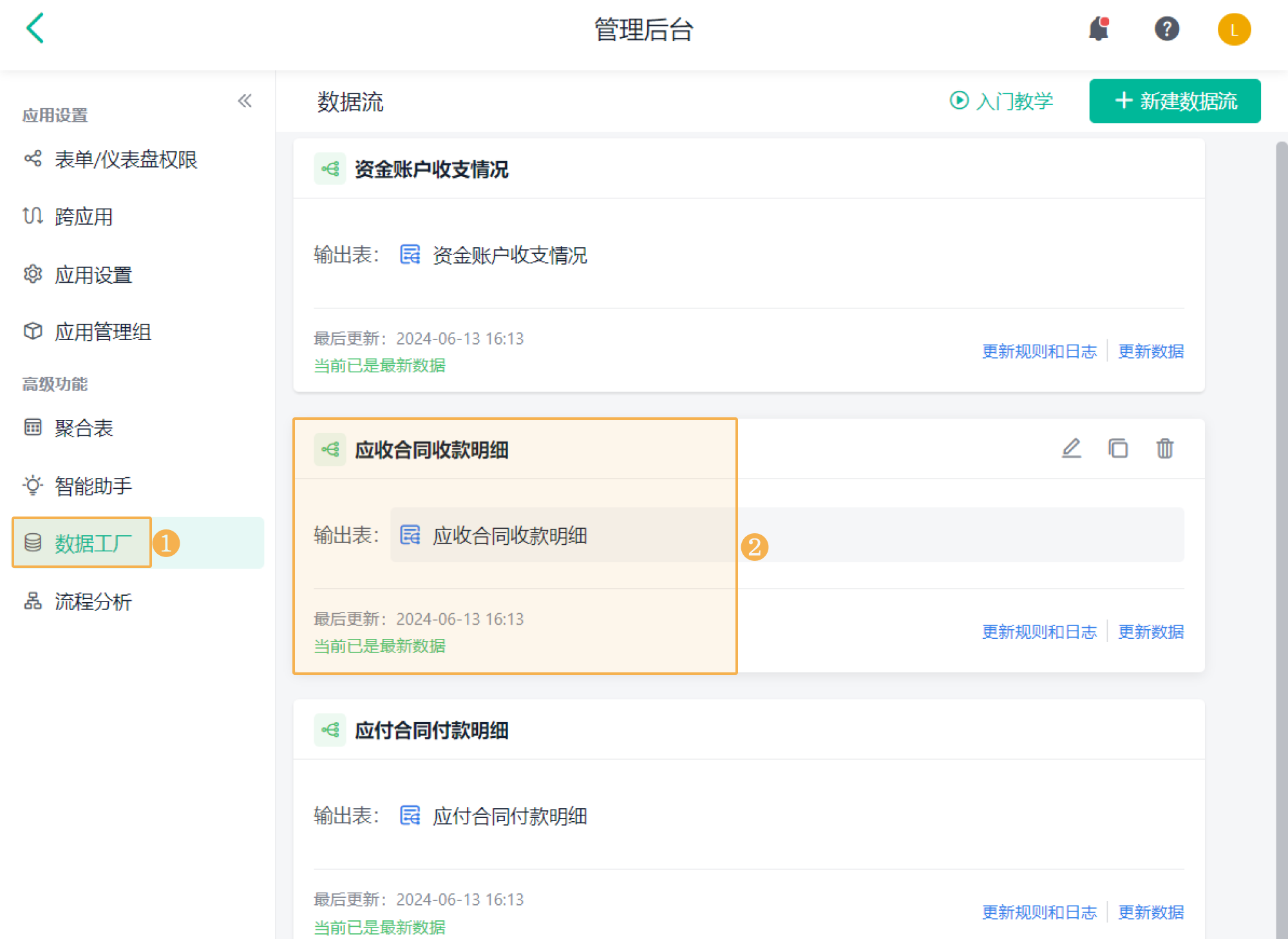
Task: Open 表单/仪表盘权限 in the sidebar
Action: [x=126, y=159]
